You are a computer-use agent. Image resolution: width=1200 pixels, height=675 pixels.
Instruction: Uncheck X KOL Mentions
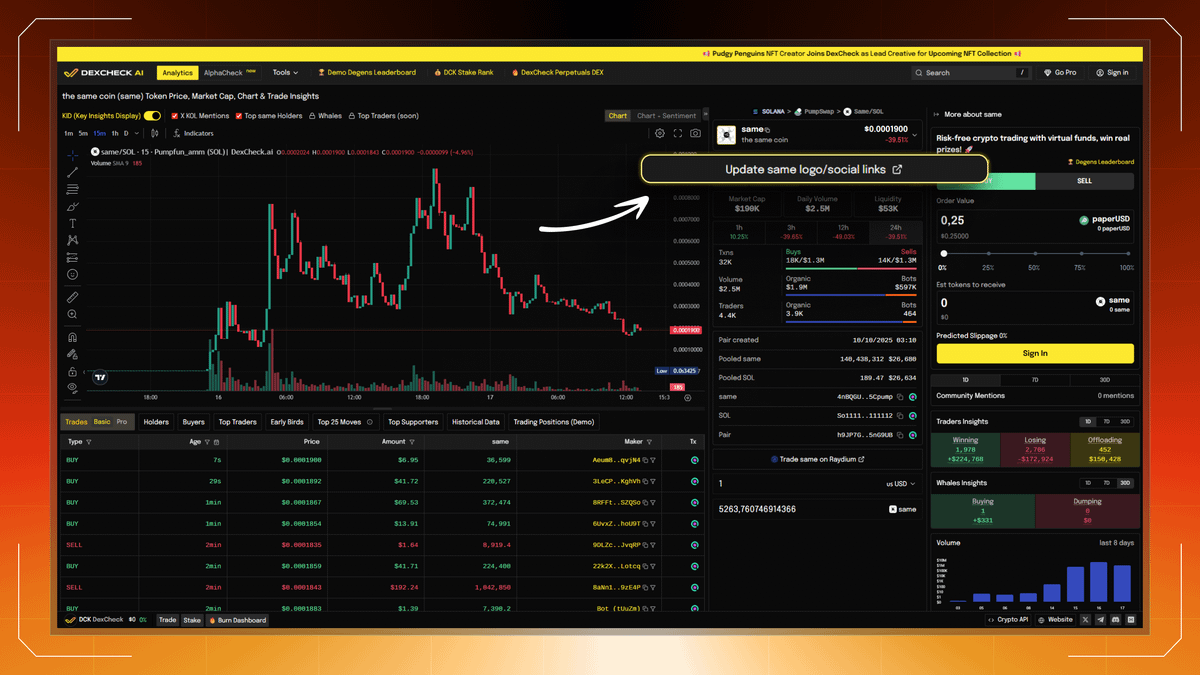point(174,116)
